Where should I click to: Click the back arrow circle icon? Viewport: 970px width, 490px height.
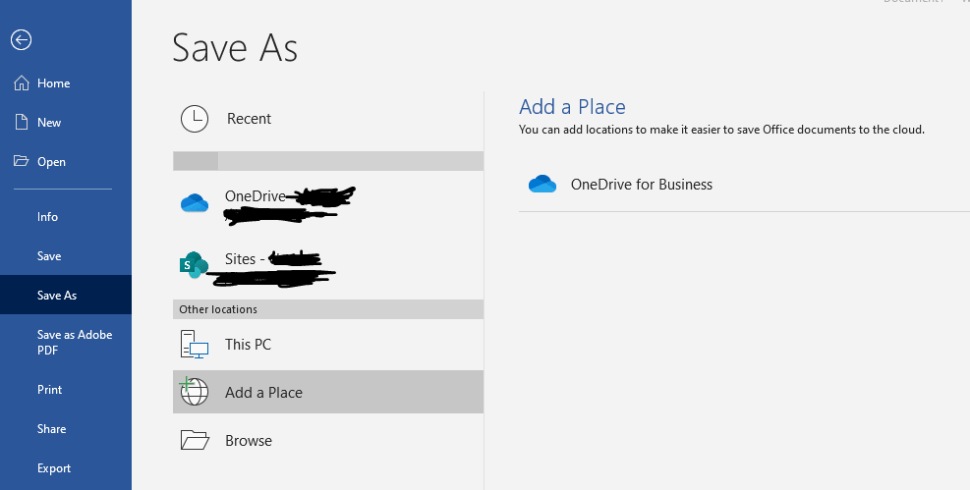pyautogui.click(x=21, y=40)
